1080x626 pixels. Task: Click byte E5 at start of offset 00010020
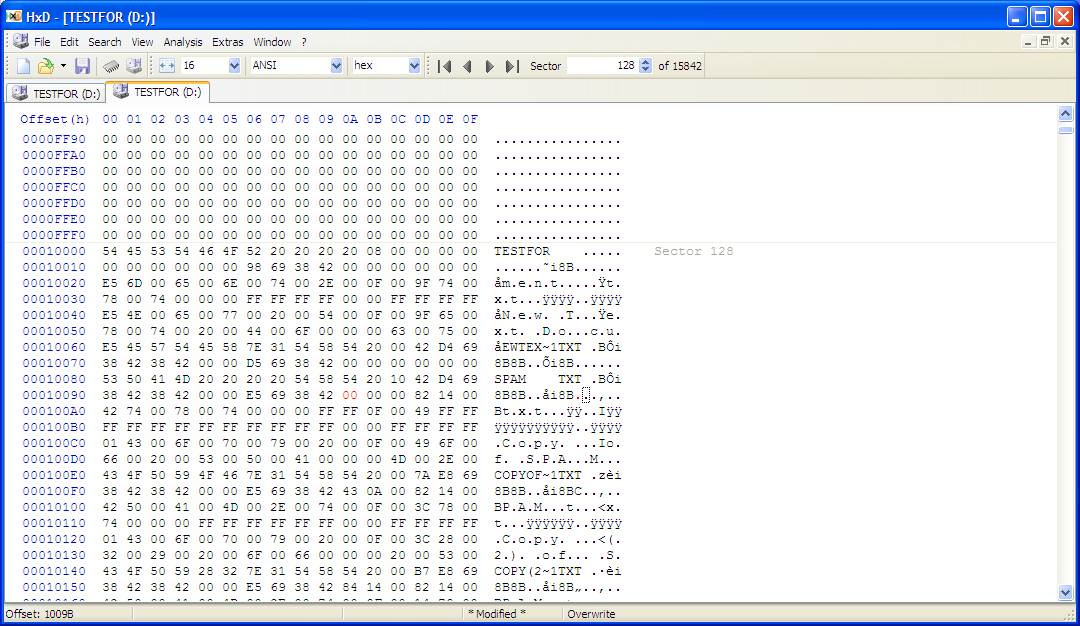(x=110, y=283)
